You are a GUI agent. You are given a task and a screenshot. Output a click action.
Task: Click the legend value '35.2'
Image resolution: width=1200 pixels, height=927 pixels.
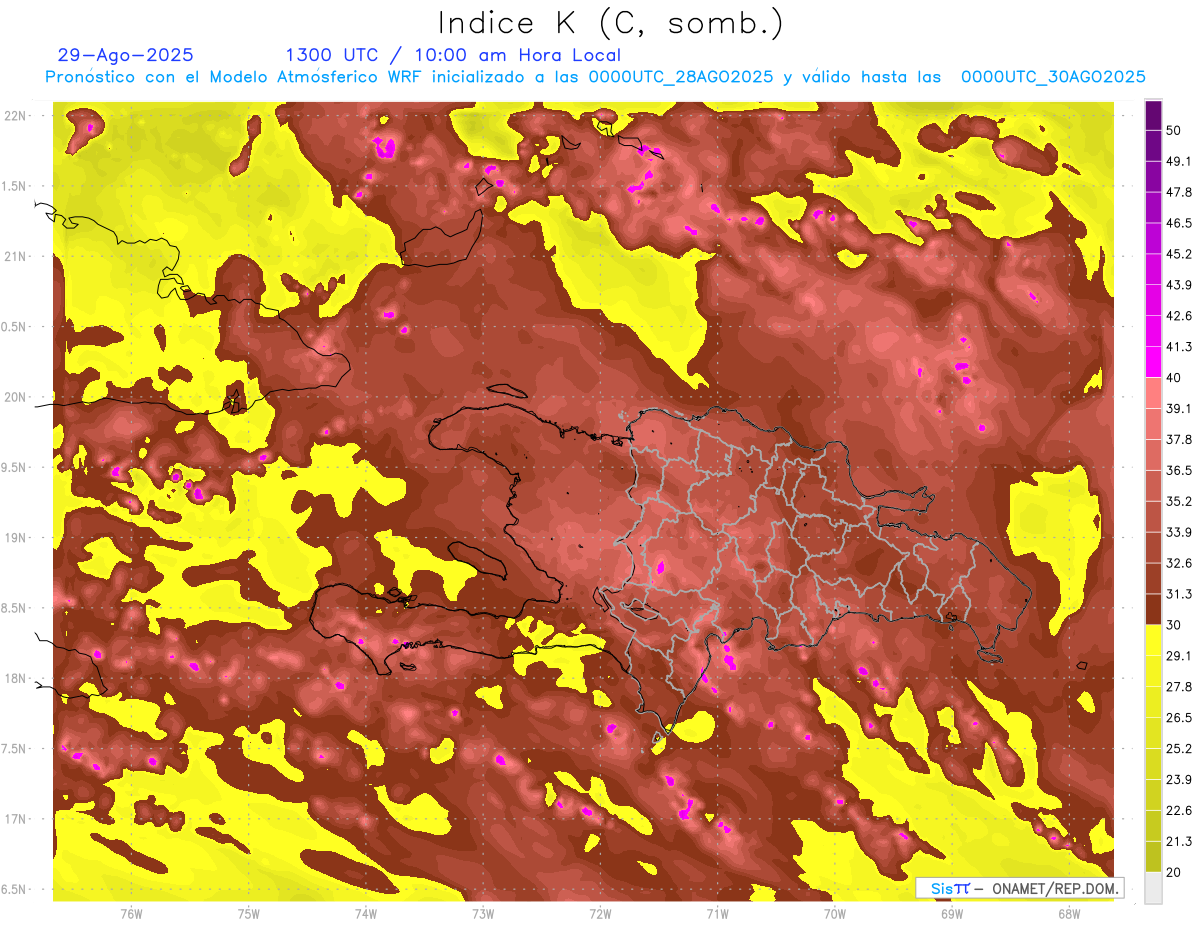(1179, 501)
